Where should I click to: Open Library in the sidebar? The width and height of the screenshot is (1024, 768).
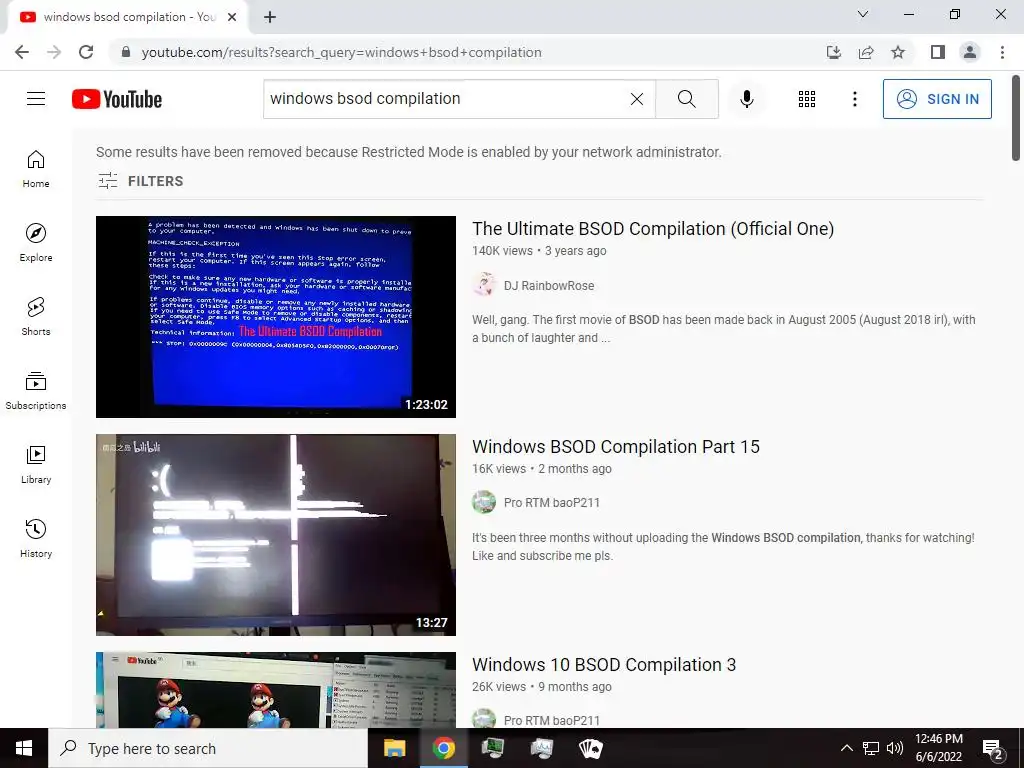pyautogui.click(x=36, y=464)
